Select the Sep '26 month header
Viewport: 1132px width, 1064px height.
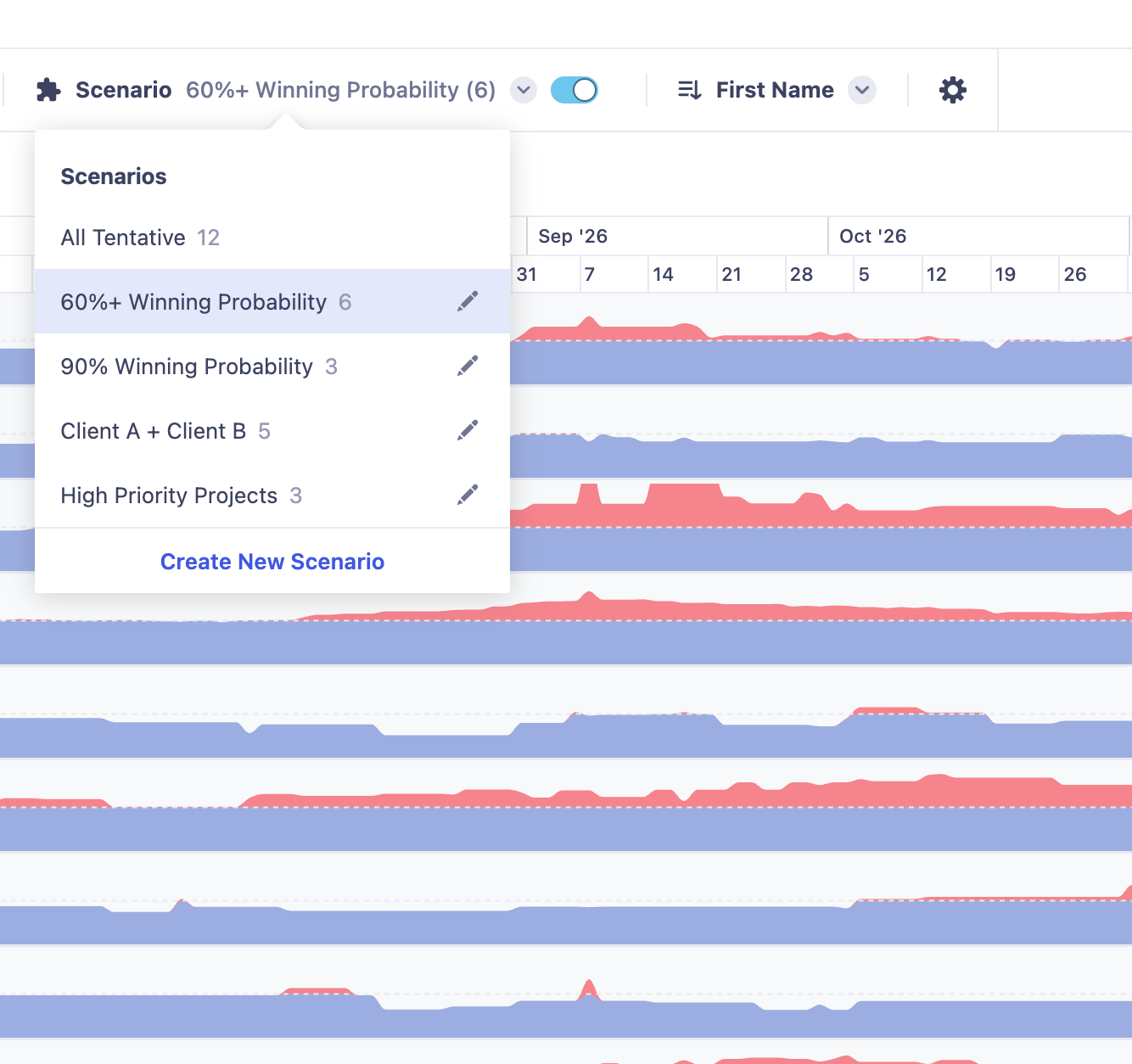(677, 236)
